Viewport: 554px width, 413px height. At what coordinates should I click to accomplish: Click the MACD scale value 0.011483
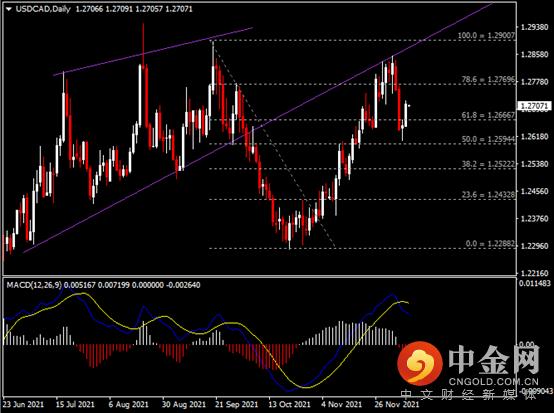click(535, 283)
